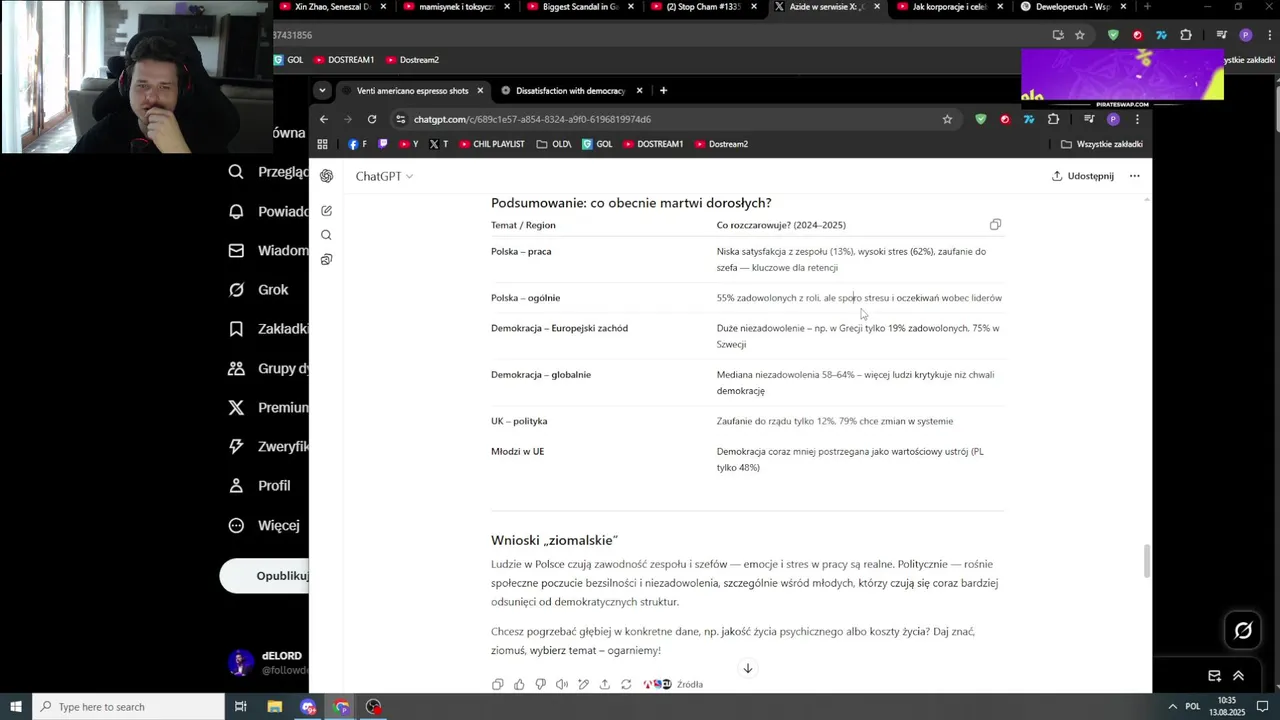Open Wiadomości envelope item in X sidebar
The image size is (1280, 720).
coord(267,251)
